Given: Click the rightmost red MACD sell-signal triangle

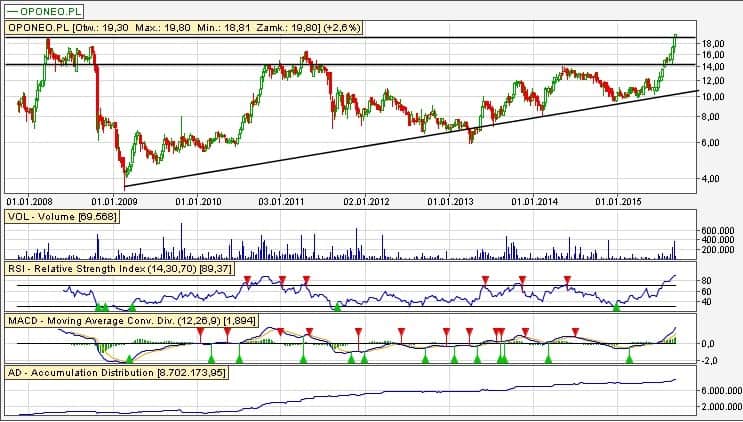Looking at the screenshot, I should 574,331.
